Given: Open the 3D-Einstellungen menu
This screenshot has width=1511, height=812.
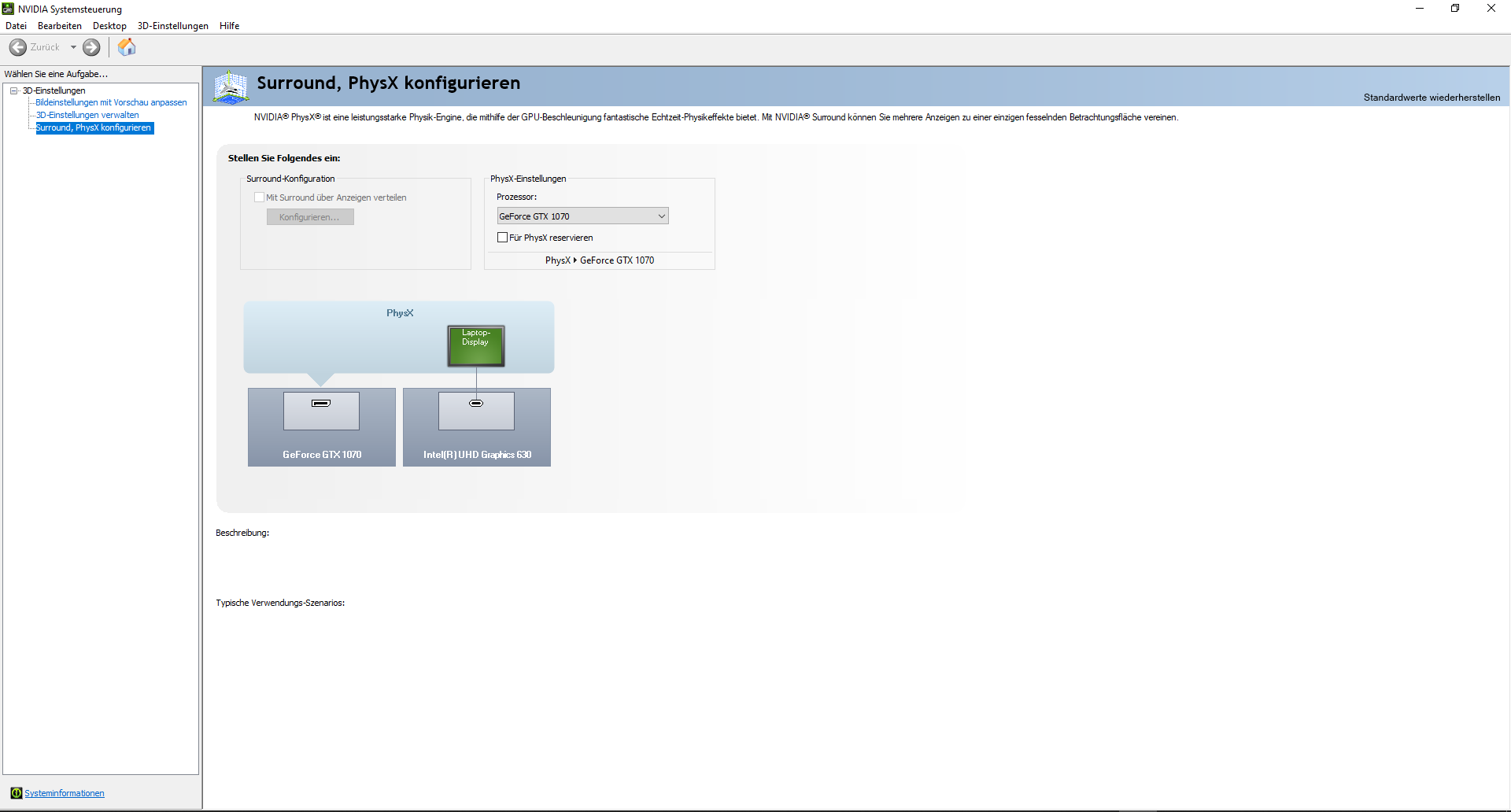Looking at the screenshot, I should click(x=173, y=26).
